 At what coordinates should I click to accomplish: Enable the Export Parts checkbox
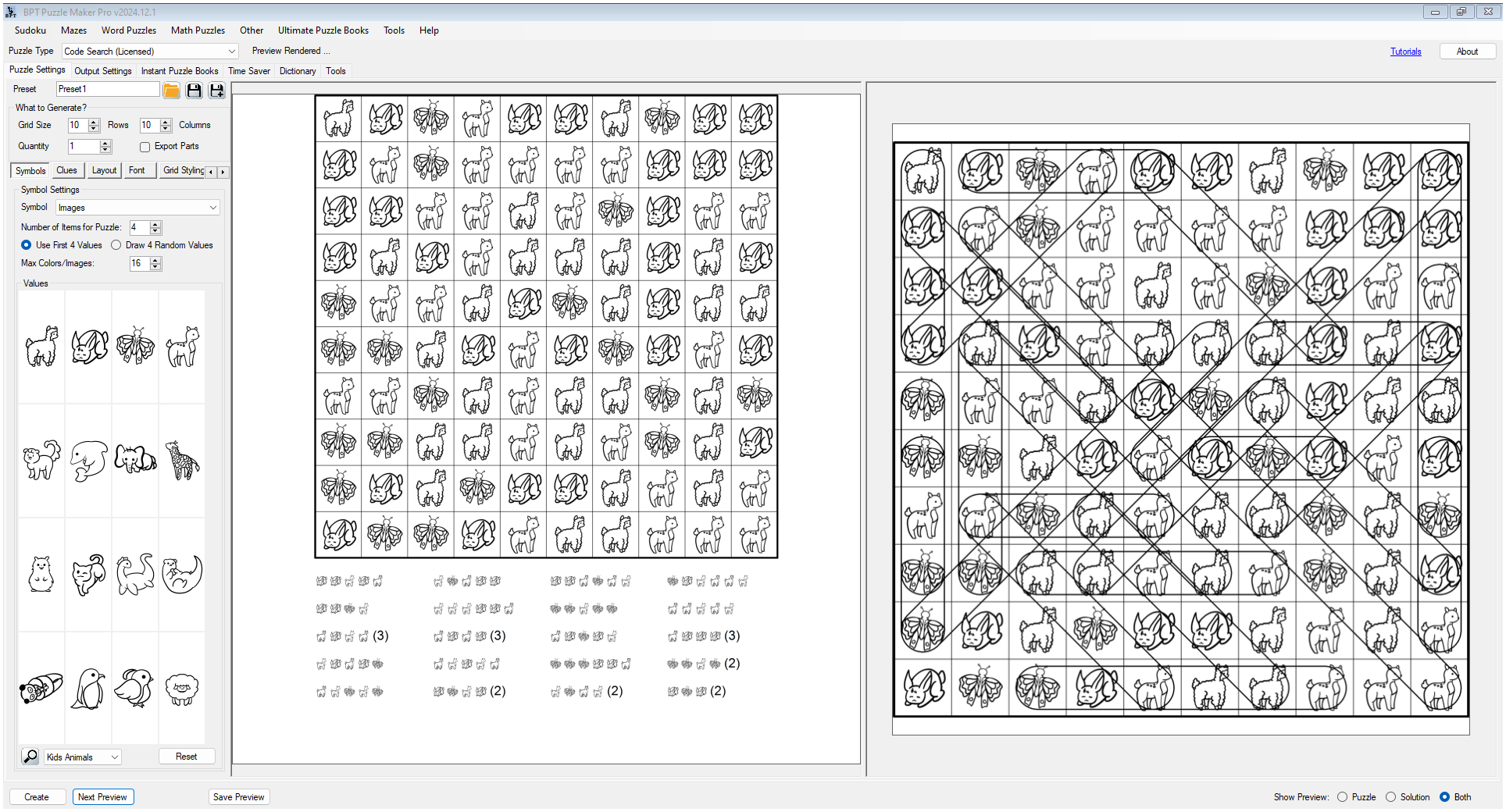point(145,147)
